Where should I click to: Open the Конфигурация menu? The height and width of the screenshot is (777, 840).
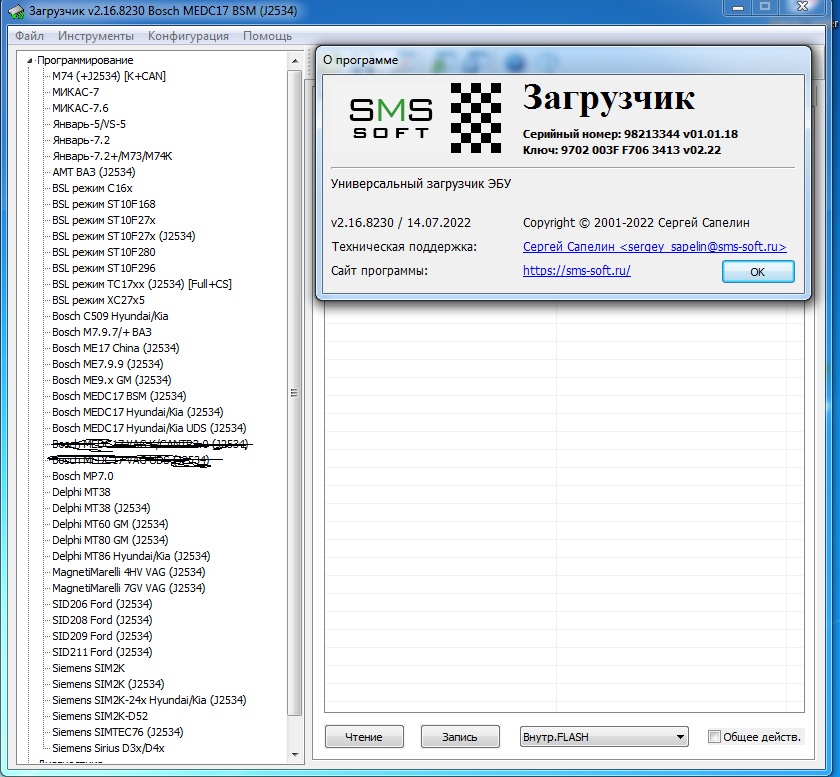tap(188, 36)
